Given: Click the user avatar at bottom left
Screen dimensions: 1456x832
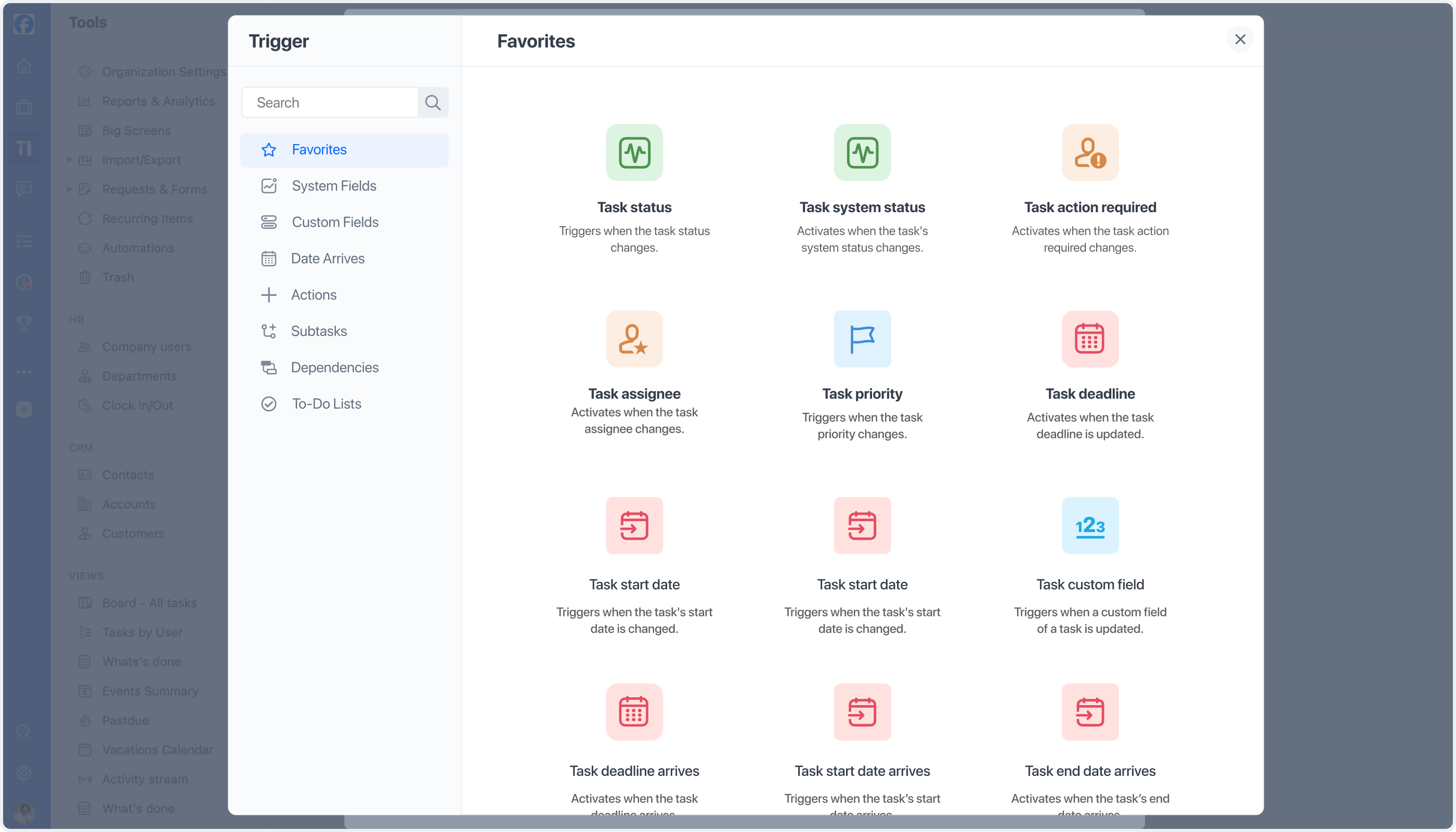Looking at the screenshot, I should coord(24,812).
